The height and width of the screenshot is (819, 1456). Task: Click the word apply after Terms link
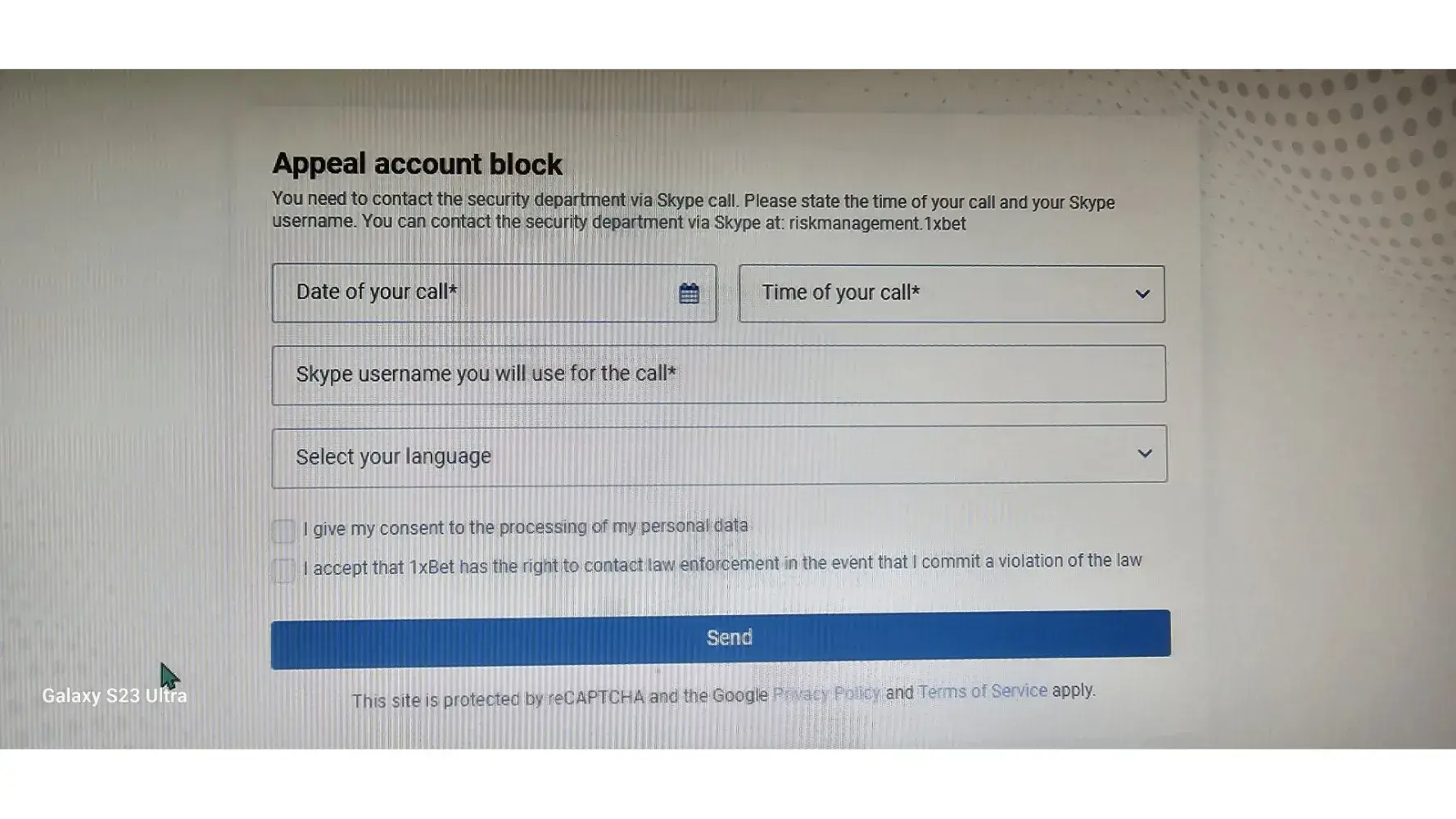tap(1073, 690)
